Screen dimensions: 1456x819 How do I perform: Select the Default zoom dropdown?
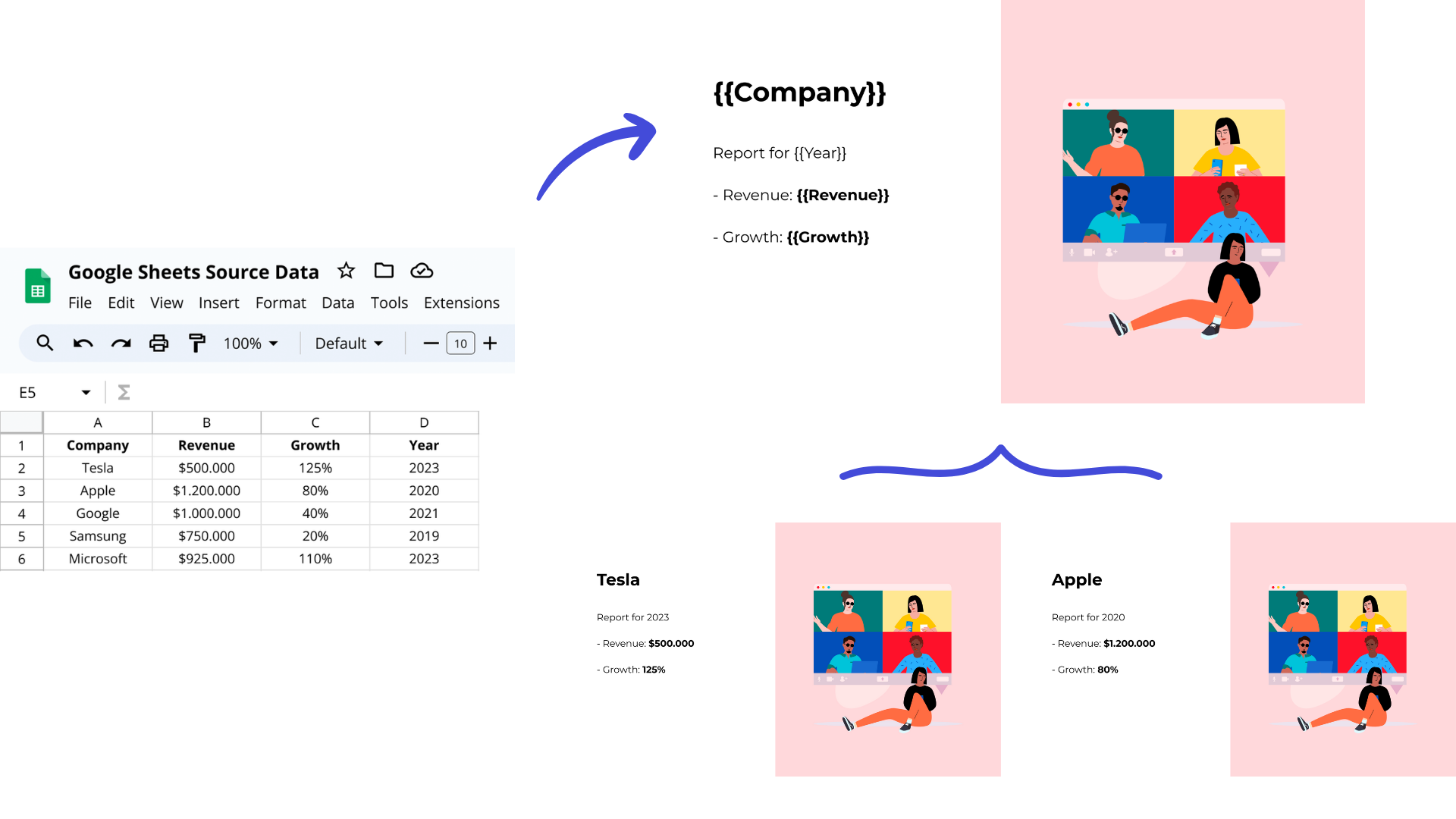tap(344, 343)
